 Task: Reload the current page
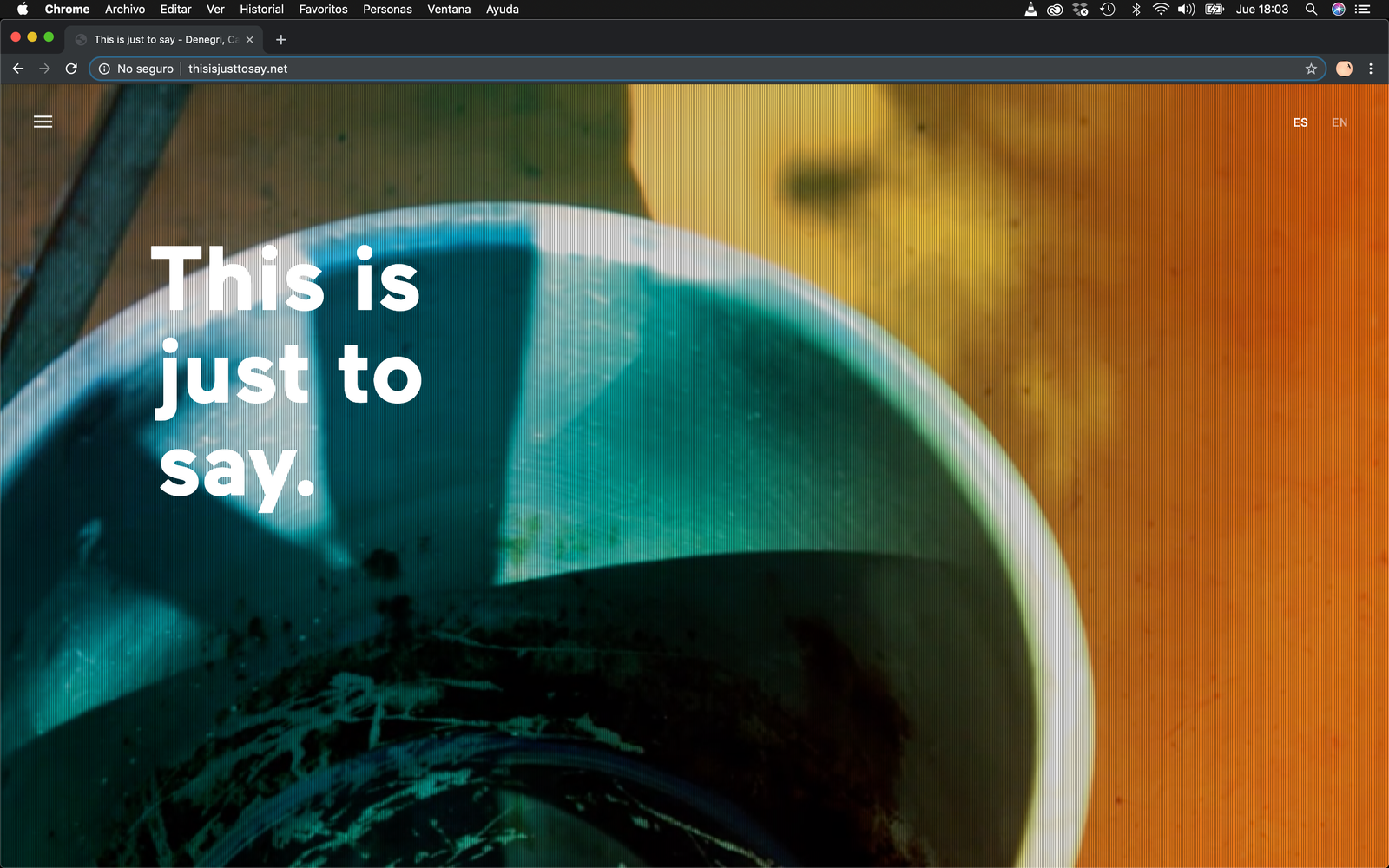coord(71,69)
